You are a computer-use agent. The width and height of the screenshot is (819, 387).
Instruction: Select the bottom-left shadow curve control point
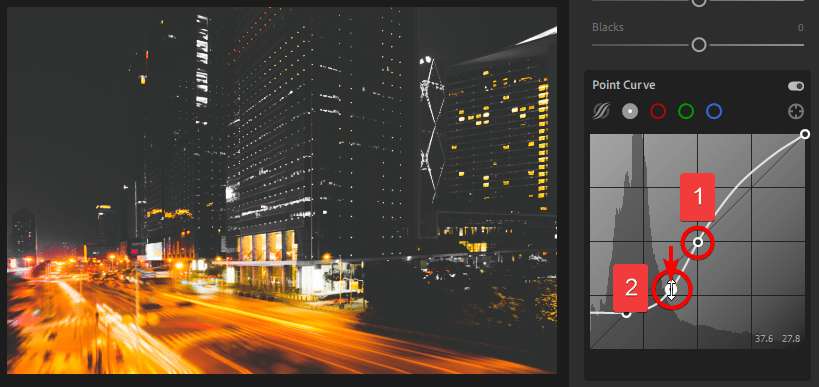626,313
